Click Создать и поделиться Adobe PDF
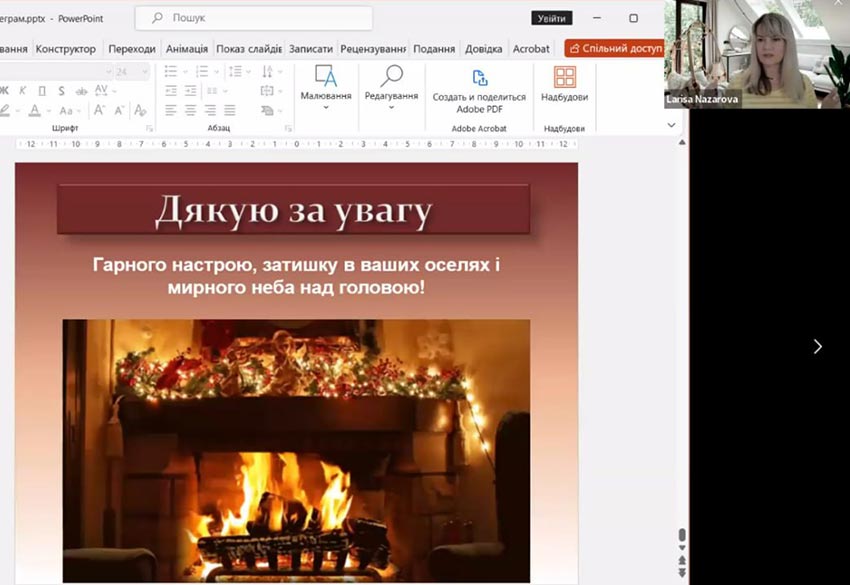The width and height of the screenshot is (850, 585). point(479,88)
